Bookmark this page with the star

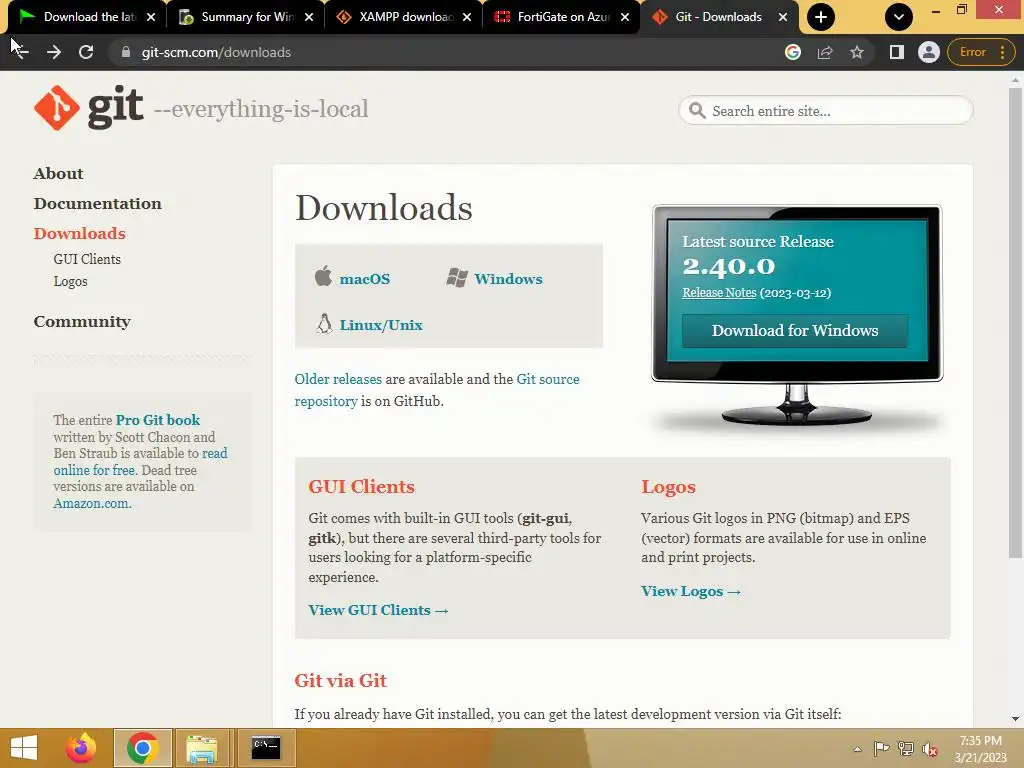point(857,52)
